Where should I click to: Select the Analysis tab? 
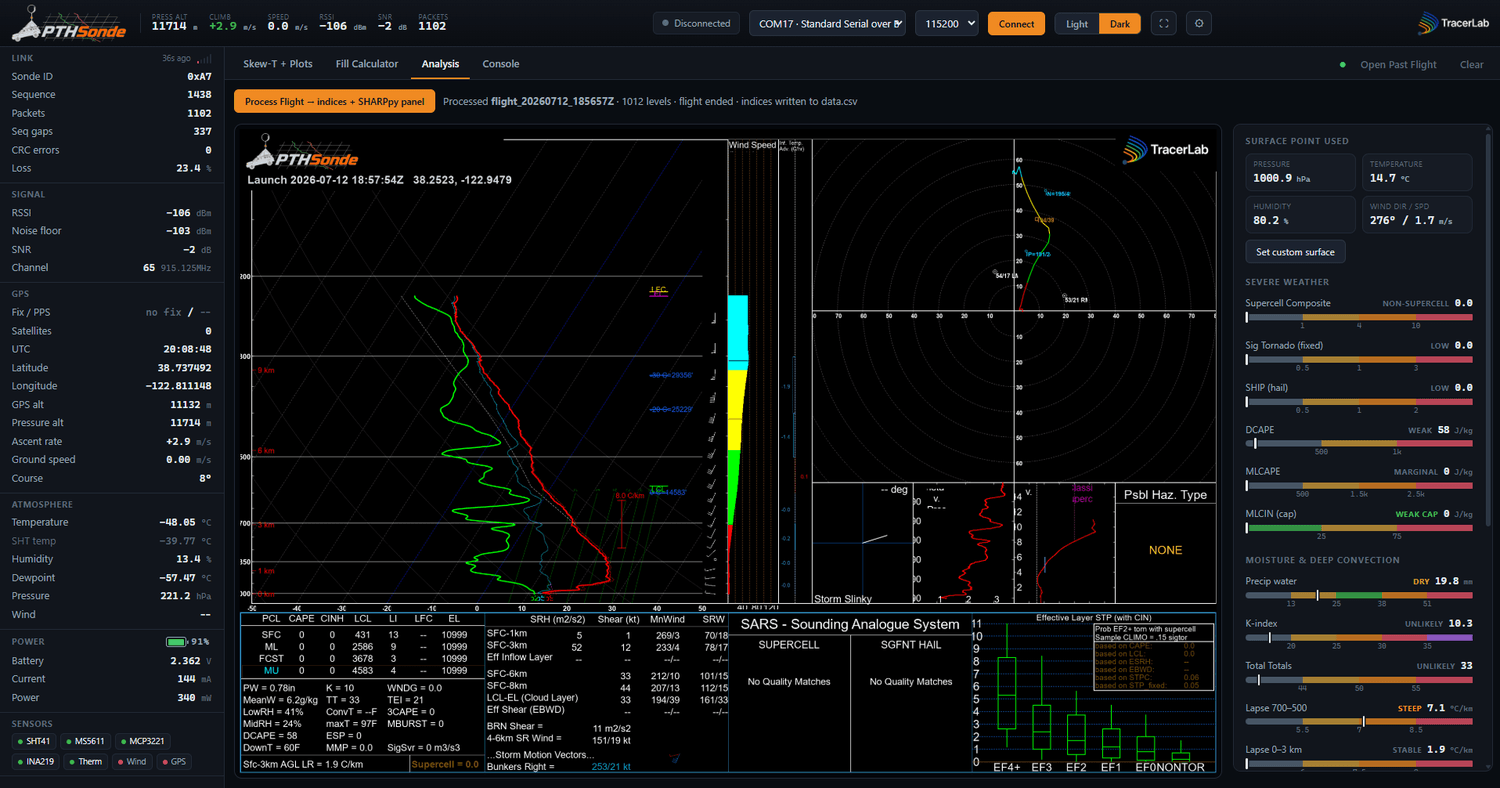(x=440, y=64)
